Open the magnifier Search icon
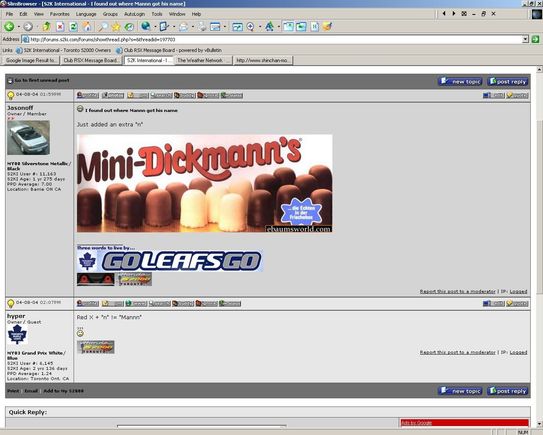Screen dimensions: 543x435 (103, 27)
